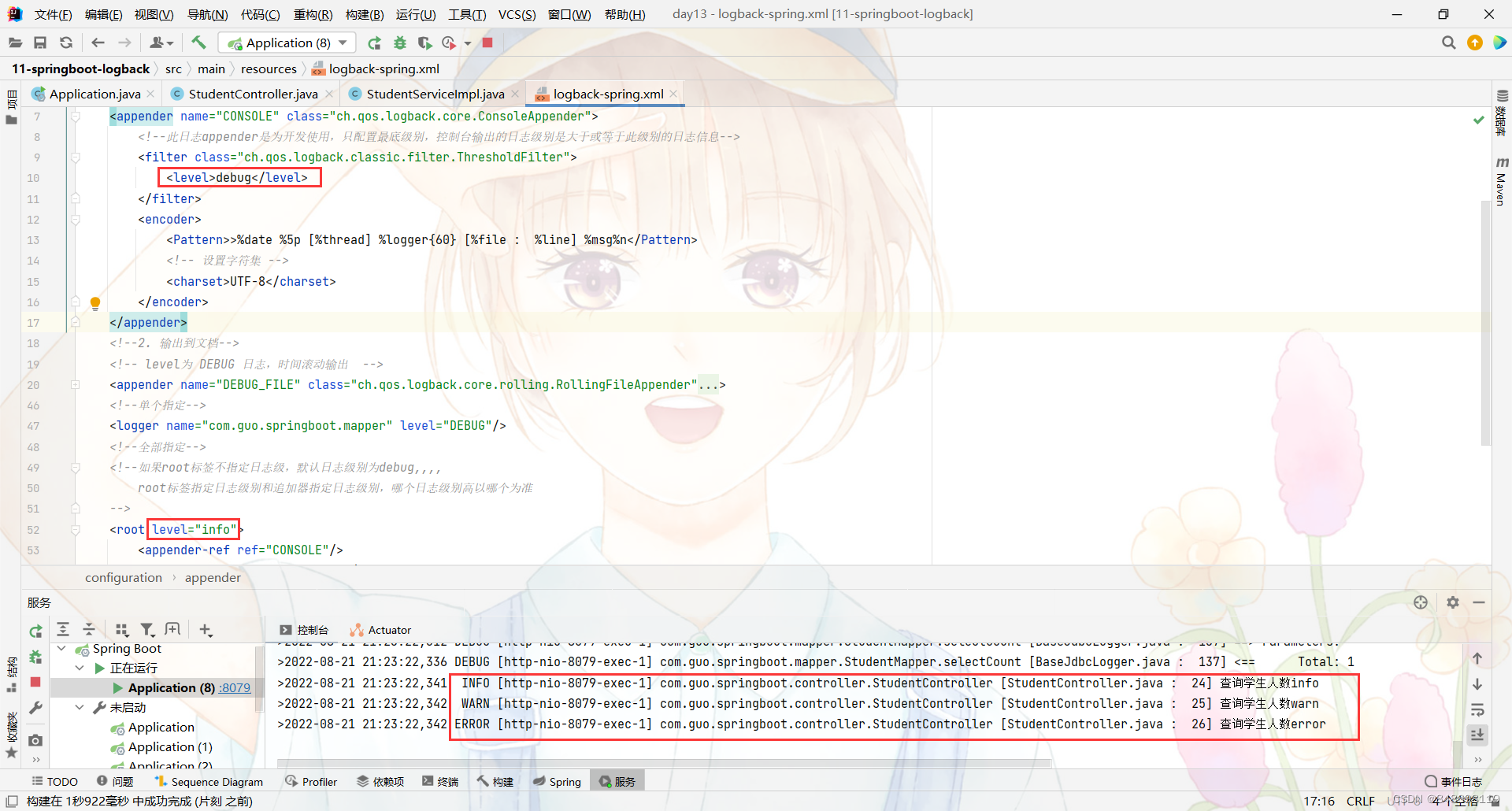Open the :8079 port link
This screenshot has width=1512, height=811.
[x=235, y=688]
